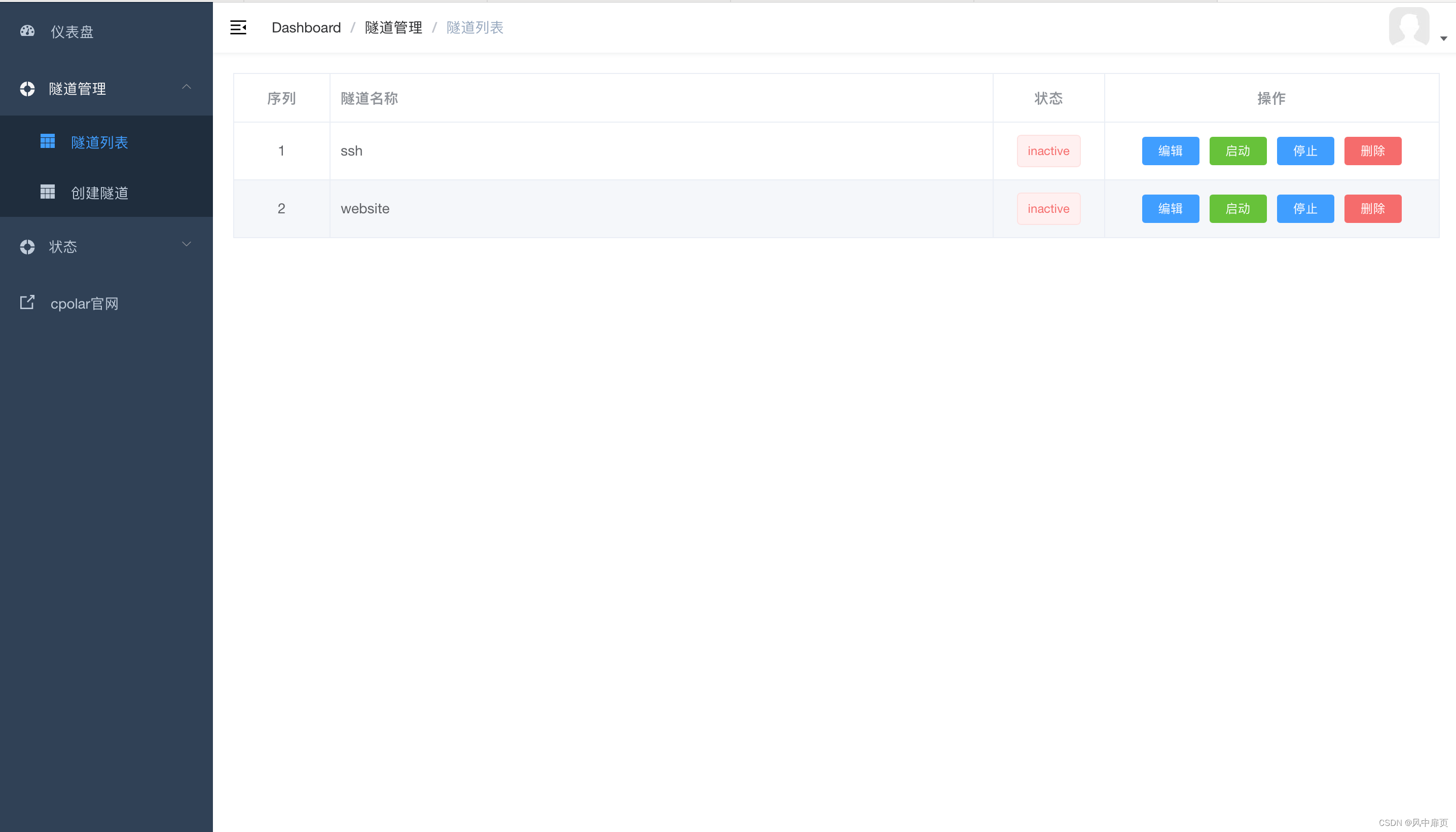Toggle sidebar with the hamburger collapse icon

(x=238, y=27)
